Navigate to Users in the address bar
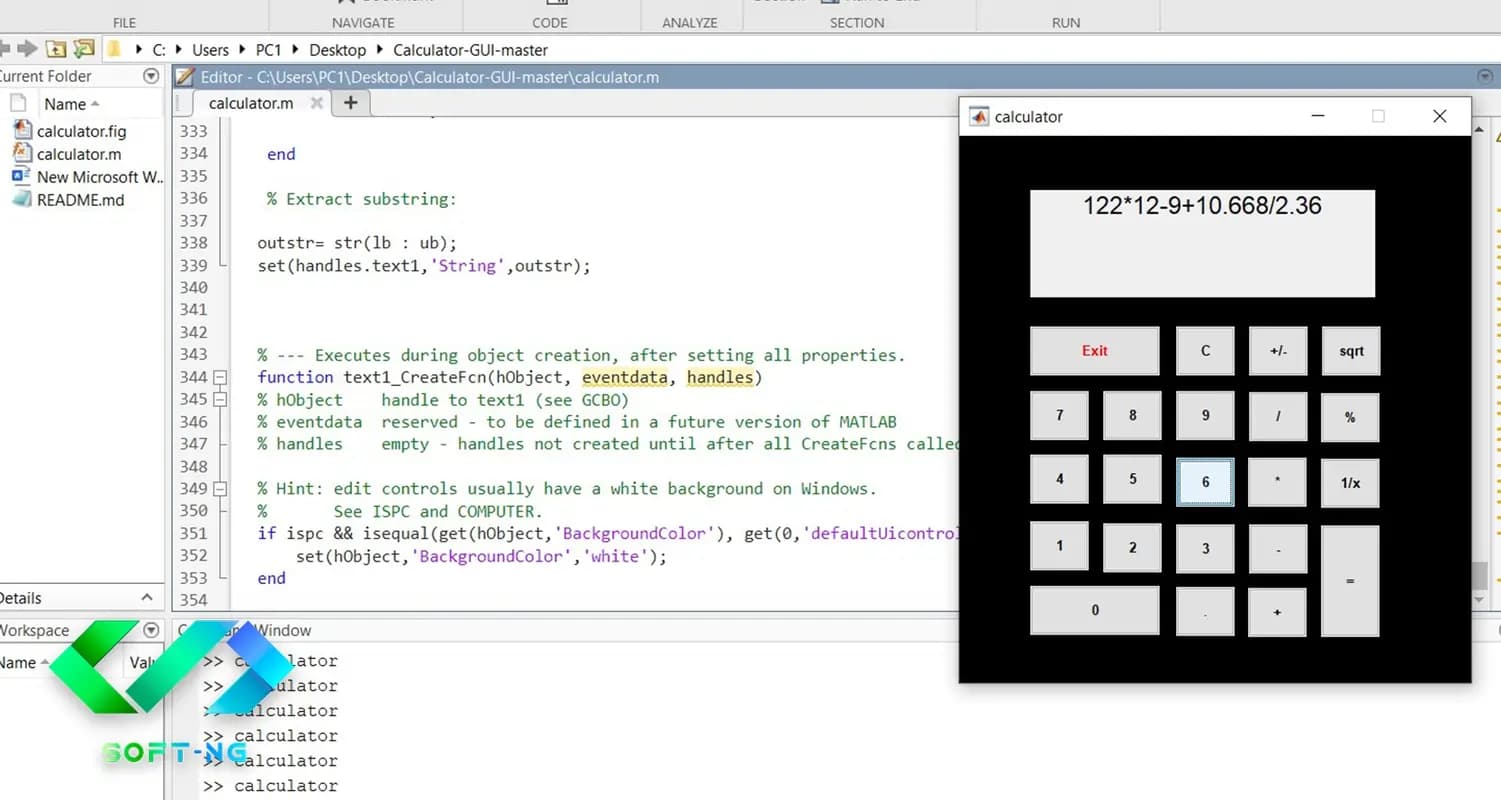Image resolution: width=1501 pixels, height=800 pixels. coord(210,49)
